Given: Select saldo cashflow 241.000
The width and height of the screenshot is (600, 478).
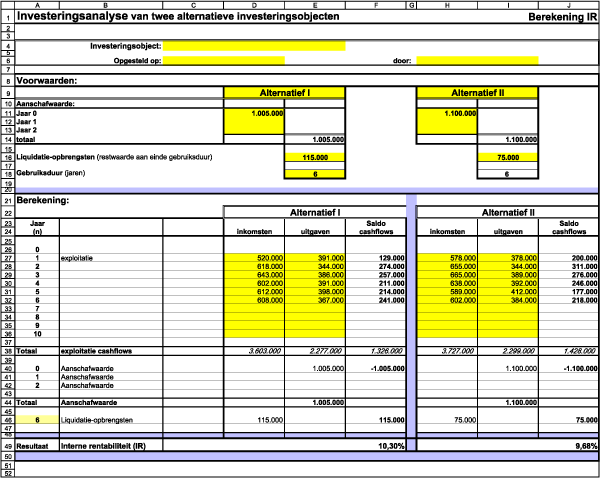Looking at the screenshot, I should [x=376, y=300].
